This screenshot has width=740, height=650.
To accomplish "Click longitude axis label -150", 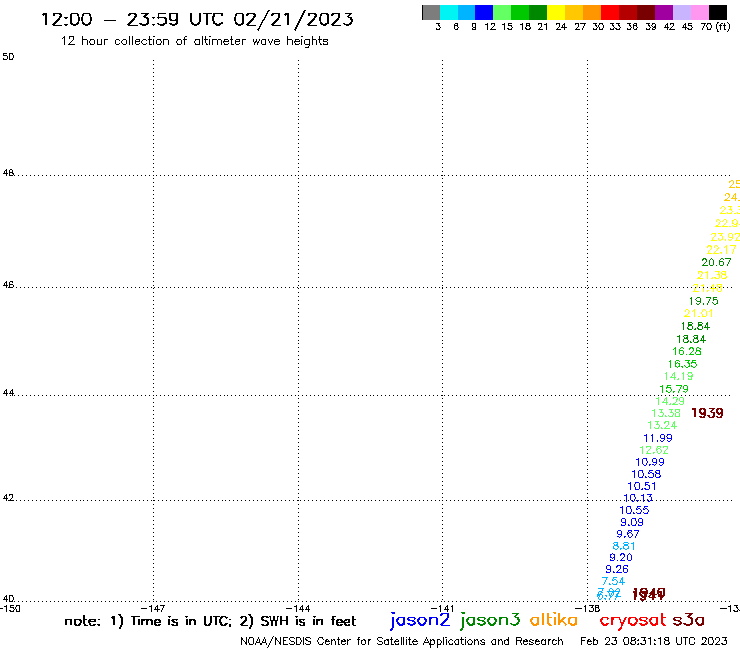I will [x=10, y=608].
